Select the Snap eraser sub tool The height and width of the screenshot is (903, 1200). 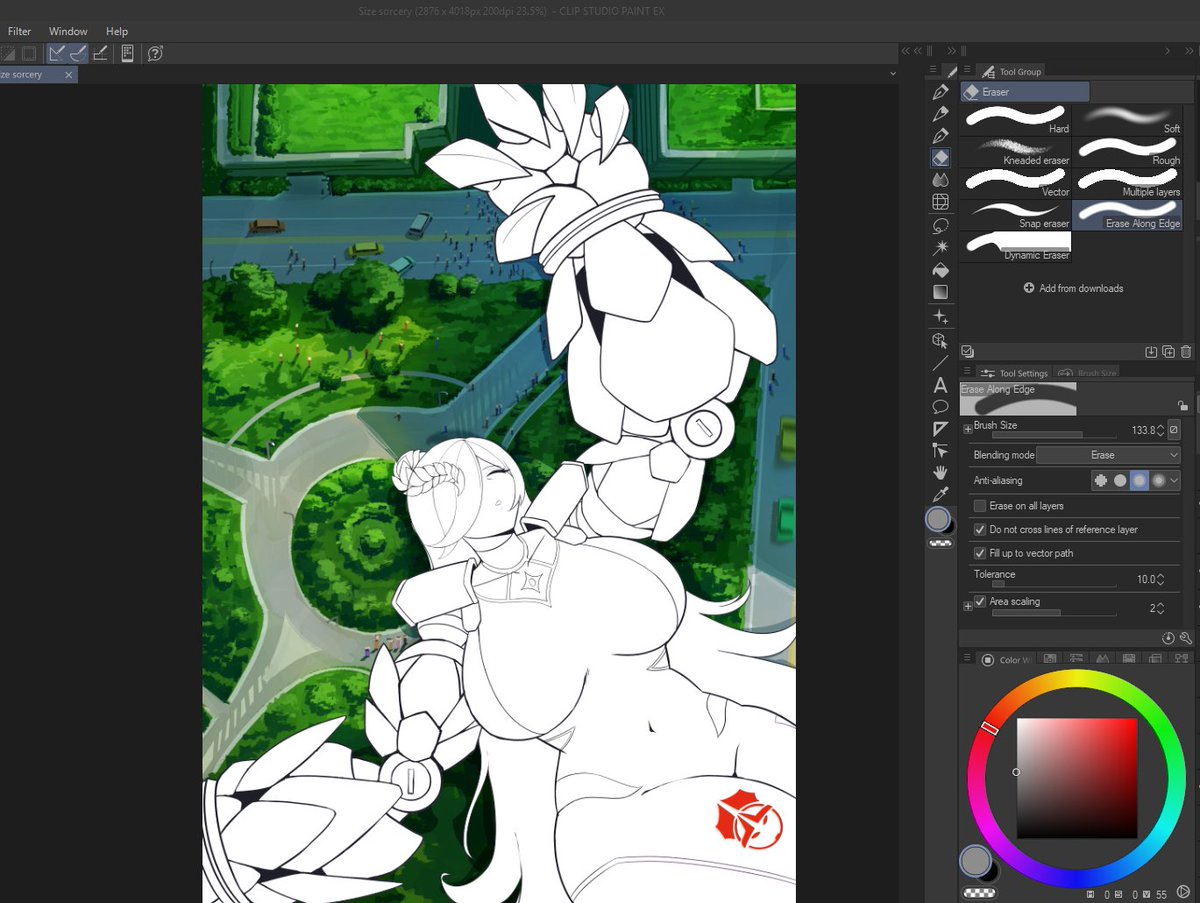pyautogui.click(x=1016, y=216)
